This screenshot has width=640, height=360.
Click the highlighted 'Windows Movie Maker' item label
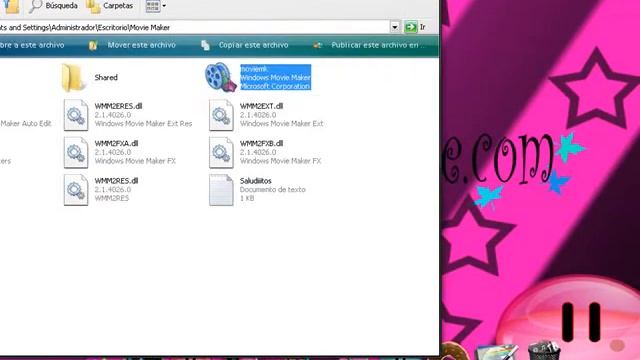(276, 77)
